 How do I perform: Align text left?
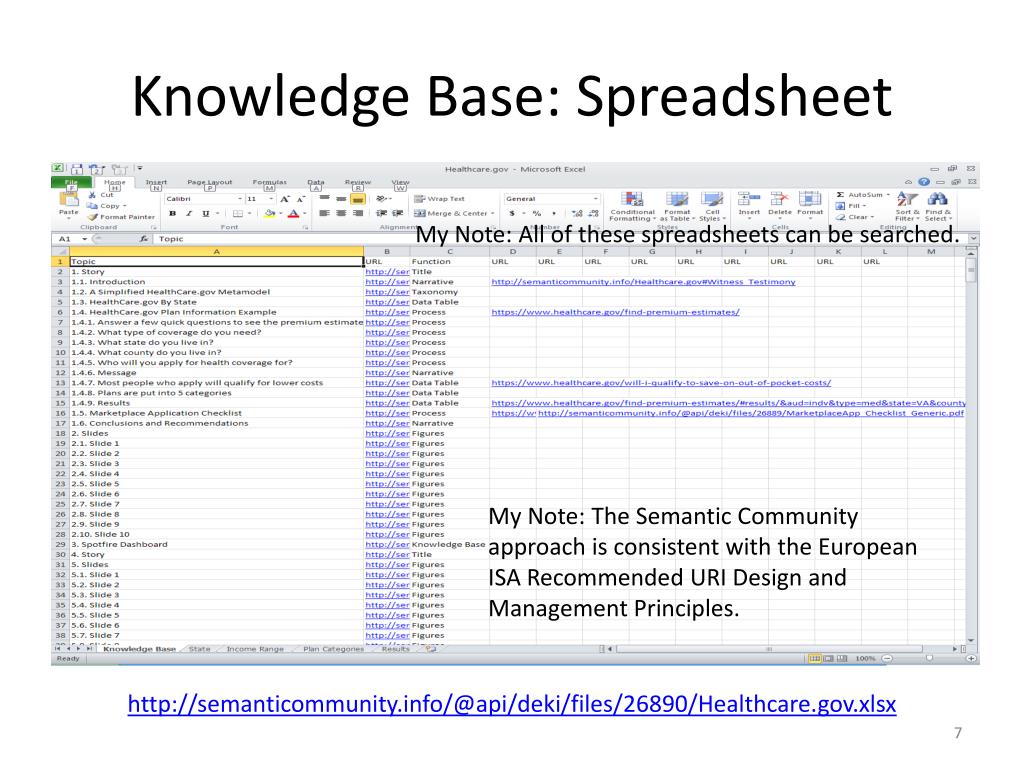(x=325, y=214)
